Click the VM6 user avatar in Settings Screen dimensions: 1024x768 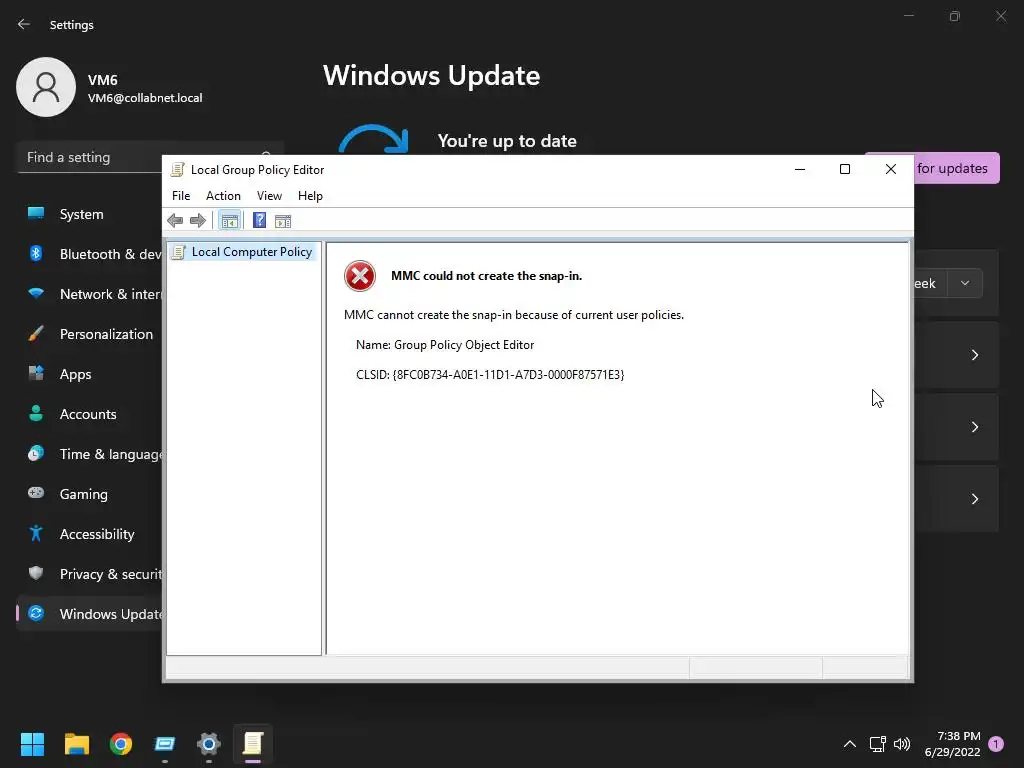(46, 87)
